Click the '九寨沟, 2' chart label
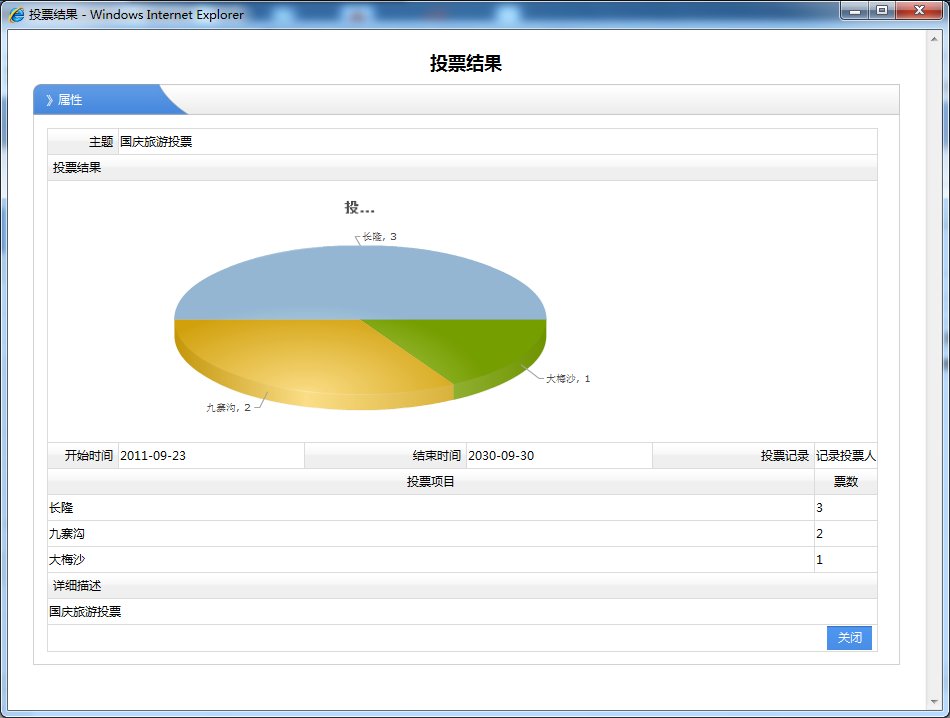This screenshot has width=950, height=718. coord(228,407)
